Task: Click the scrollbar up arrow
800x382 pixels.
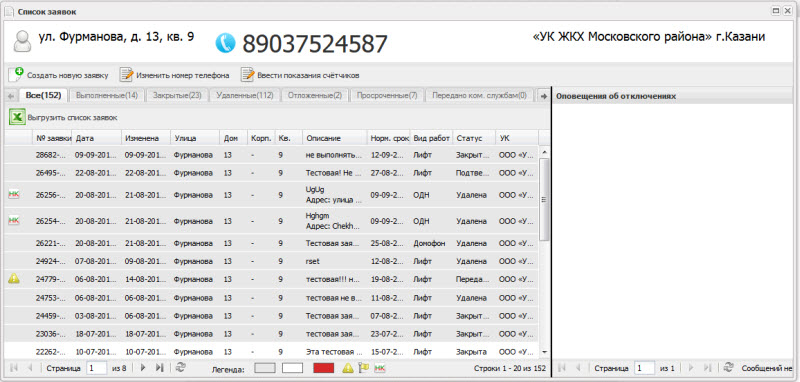Action: click(544, 152)
